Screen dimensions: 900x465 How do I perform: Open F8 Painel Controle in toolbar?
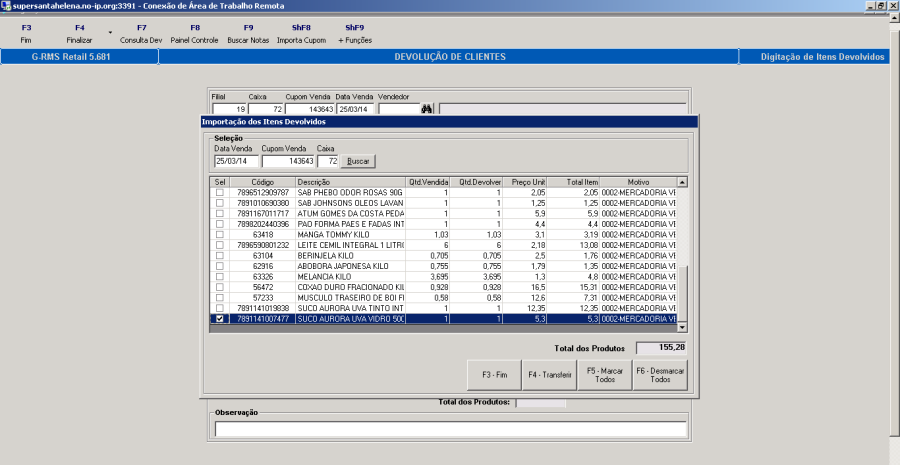[195, 33]
